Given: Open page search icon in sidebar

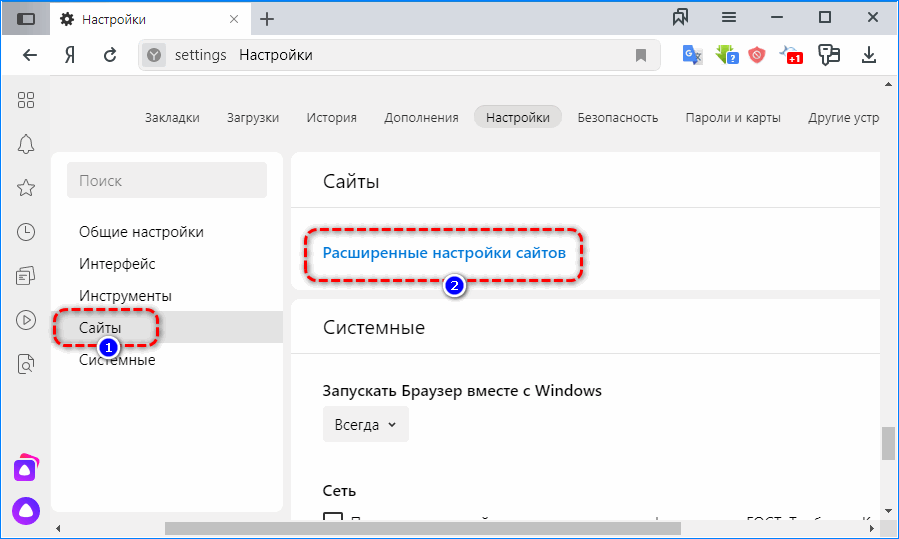Looking at the screenshot, I should point(26,364).
